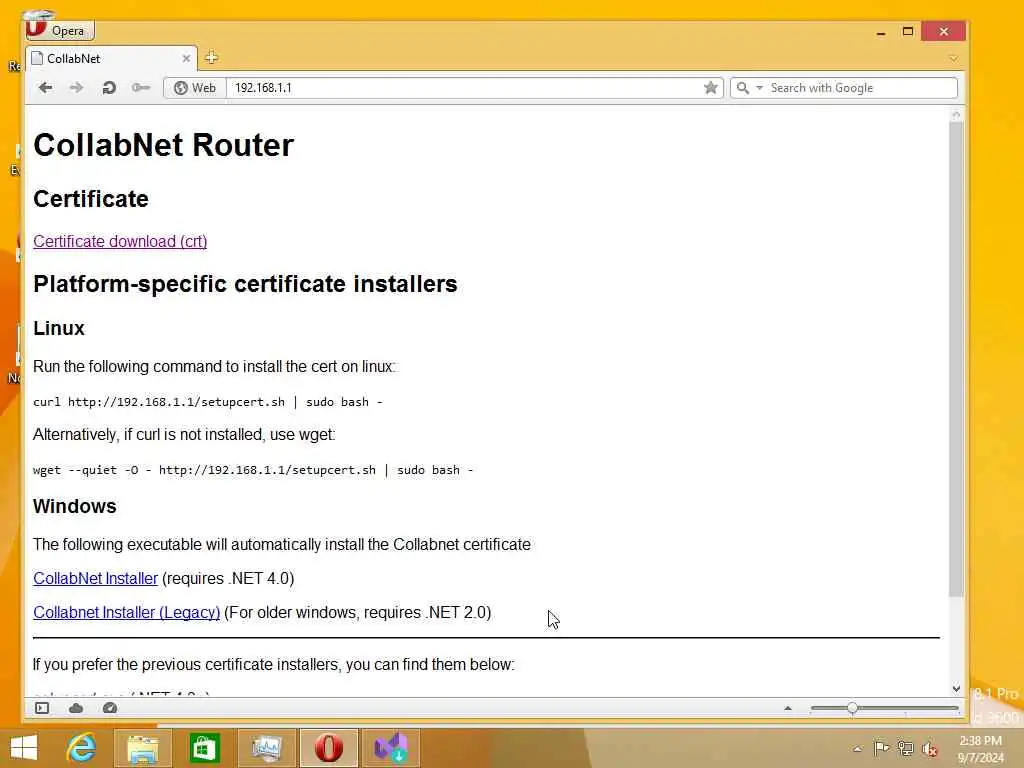Open the muted volume tray icon
Viewport: 1024px width, 768px height.
click(x=930, y=748)
